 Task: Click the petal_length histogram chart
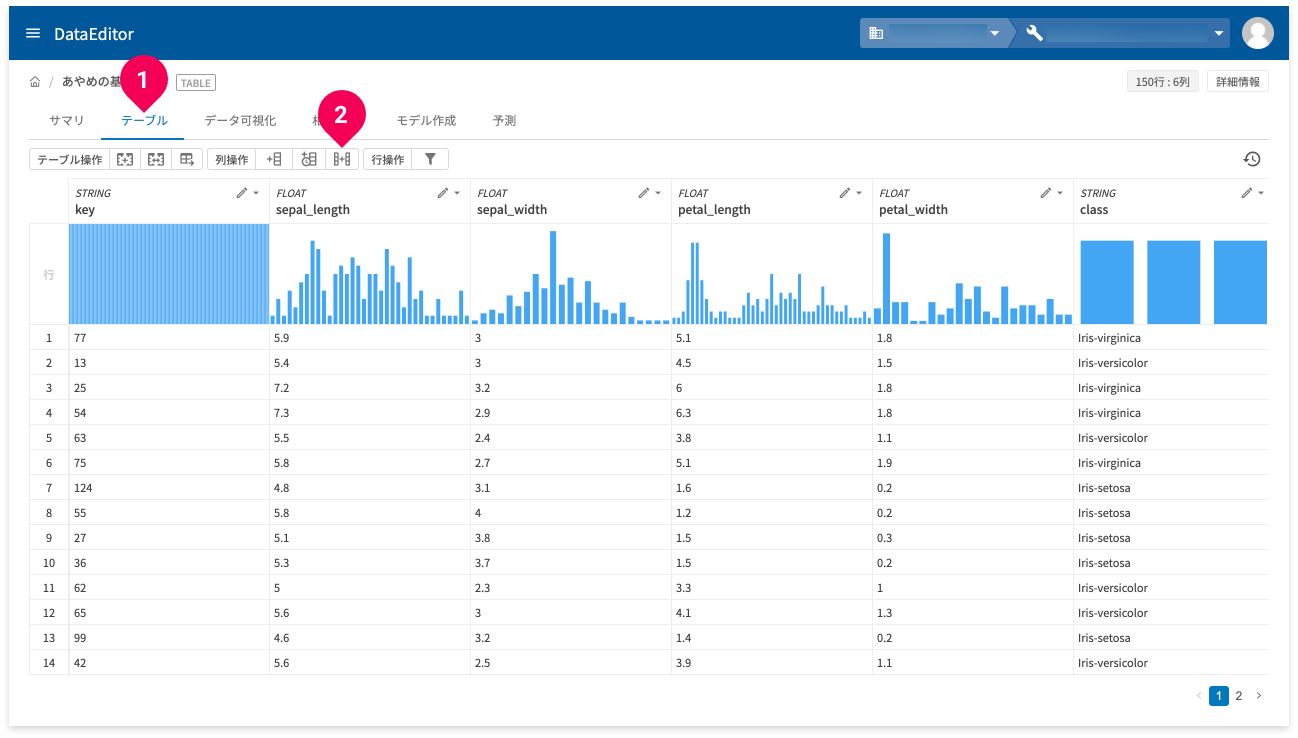tap(772, 274)
